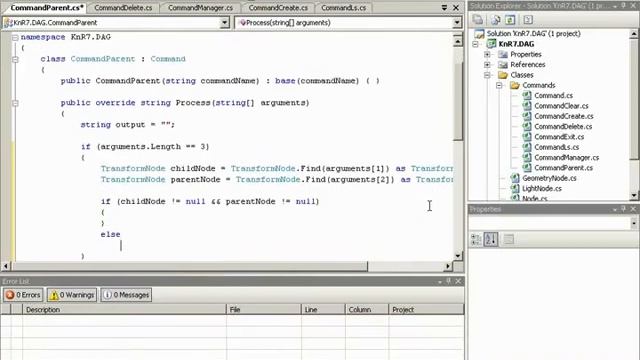Open CommandParent.cs in Solution Explorer
This screenshot has height=360, width=640.
click(x=563, y=168)
